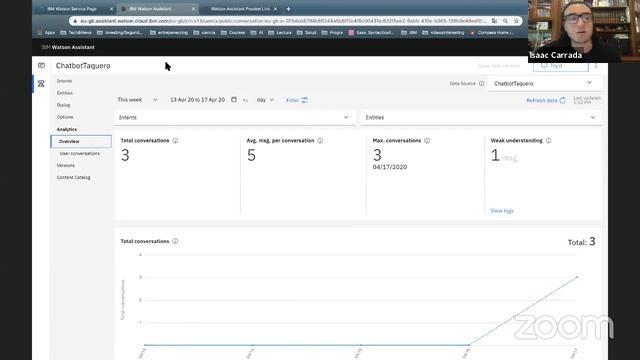The width and height of the screenshot is (640, 360).
Task: Open Versions in the skill menu
Action: (65, 165)
